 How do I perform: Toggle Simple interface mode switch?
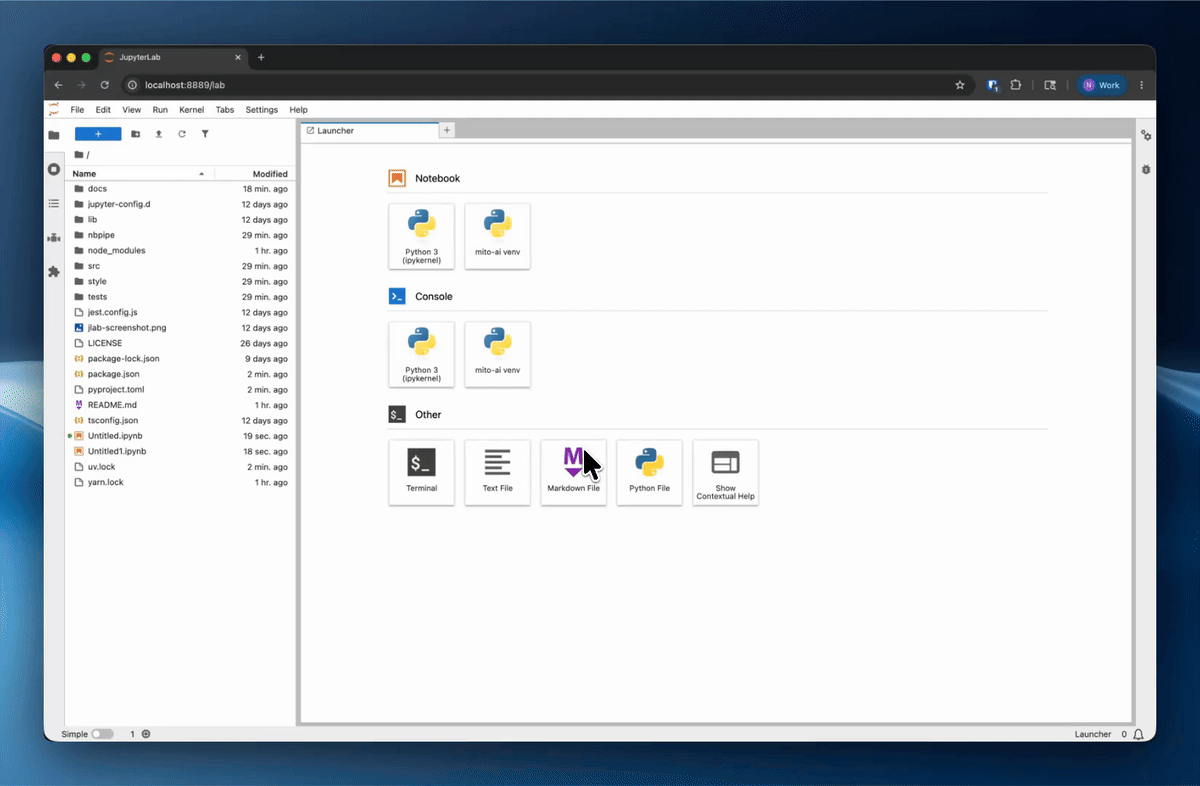click(x=102, y=734)
